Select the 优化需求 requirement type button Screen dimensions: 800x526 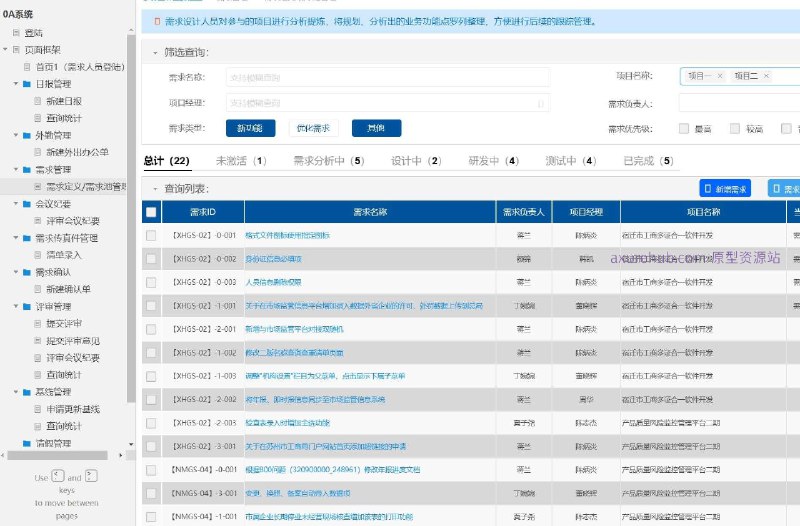tap(313, 128)
